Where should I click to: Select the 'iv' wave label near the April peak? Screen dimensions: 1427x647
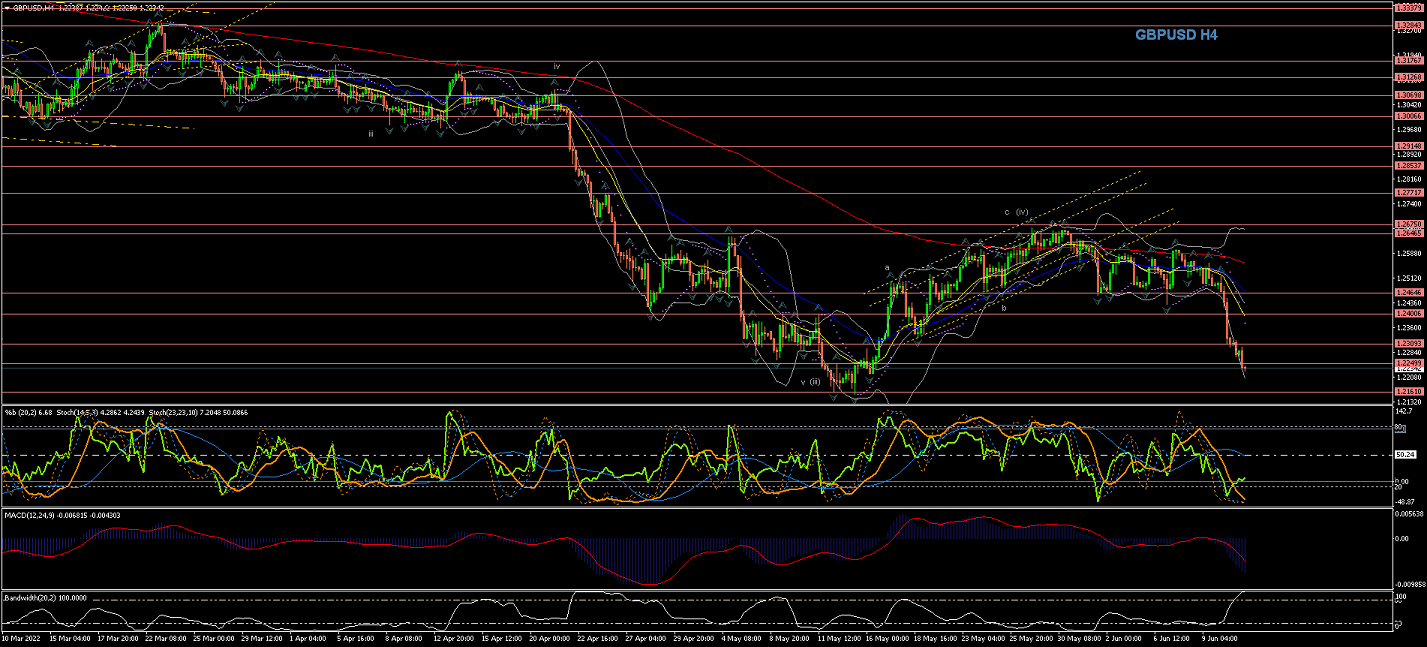coord(556,66)
